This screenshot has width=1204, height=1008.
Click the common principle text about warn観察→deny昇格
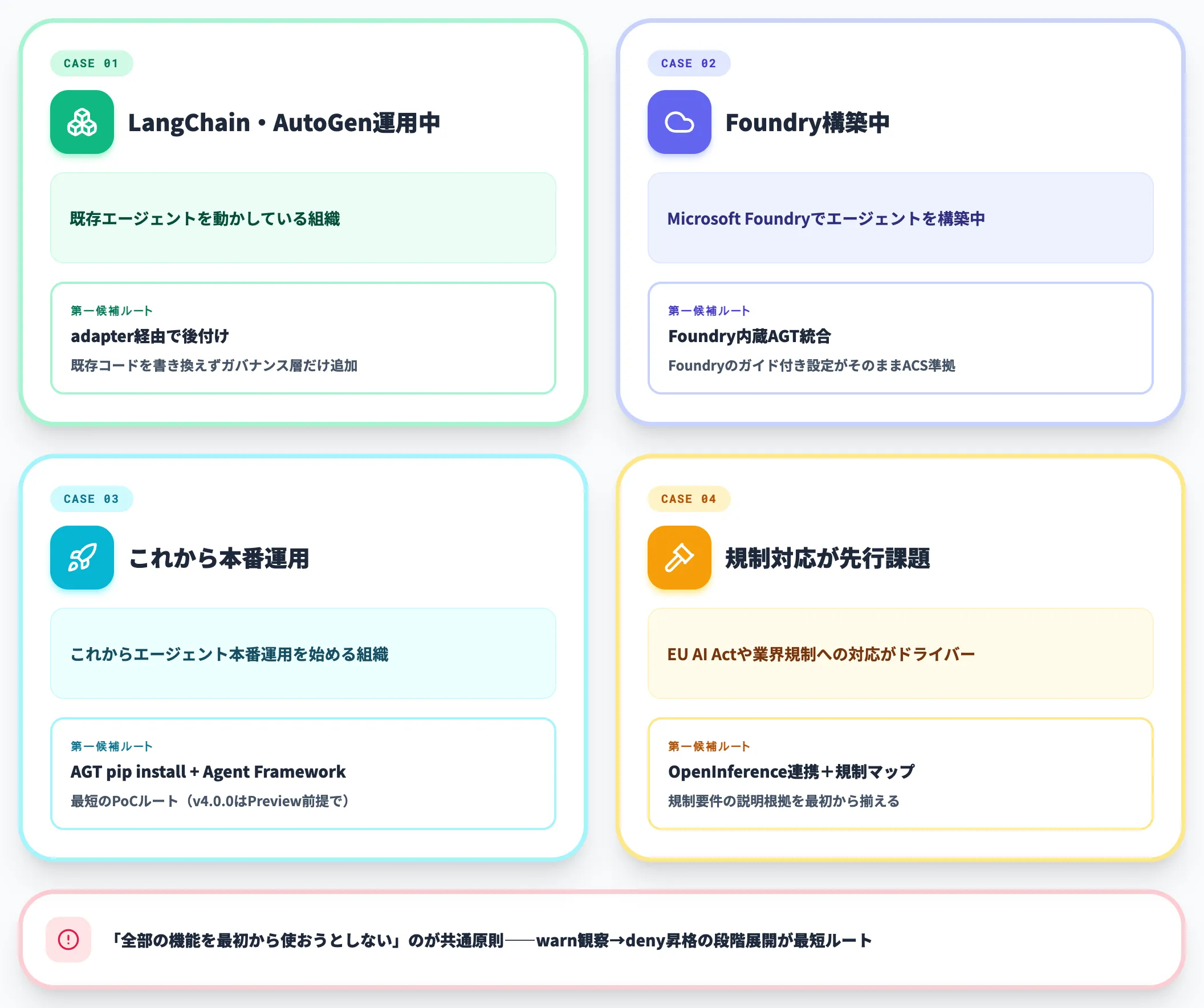coord(491,940)
